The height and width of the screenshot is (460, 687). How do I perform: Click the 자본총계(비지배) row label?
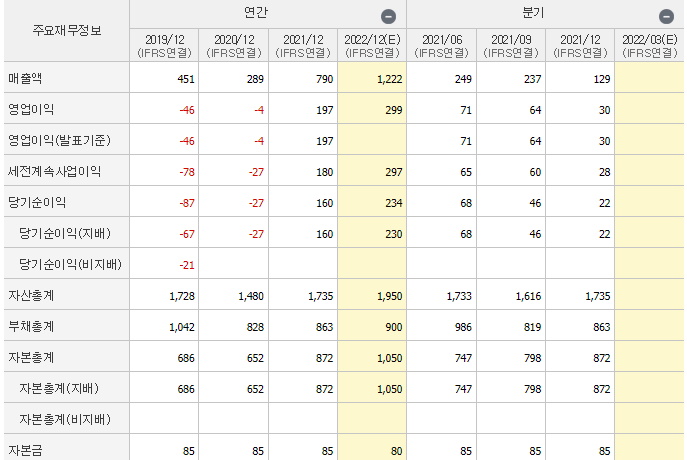(x=65, y=420)
